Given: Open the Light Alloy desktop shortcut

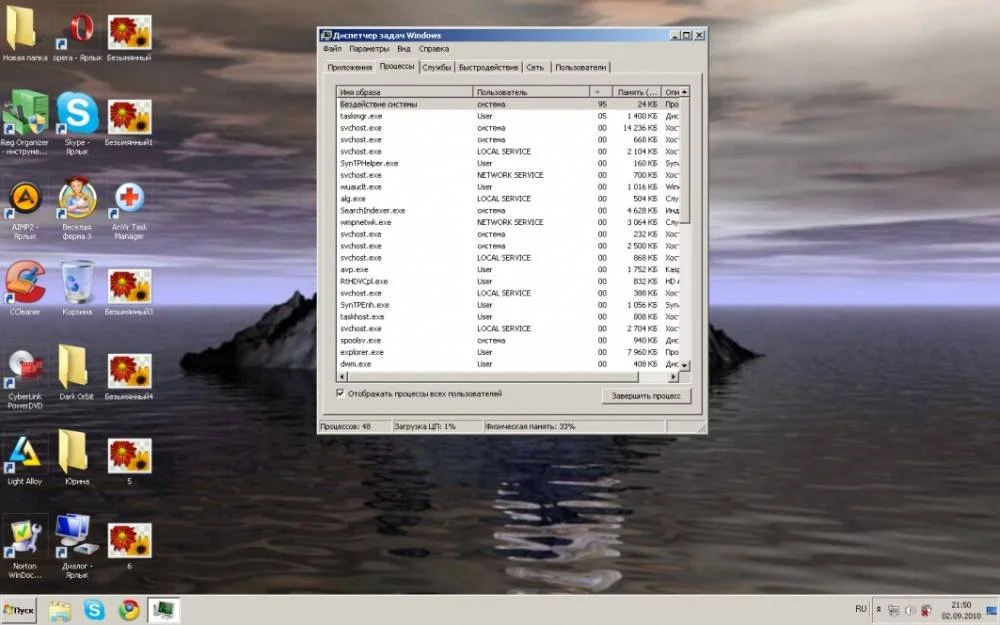Looking at the screenshot, I should 25,453.
